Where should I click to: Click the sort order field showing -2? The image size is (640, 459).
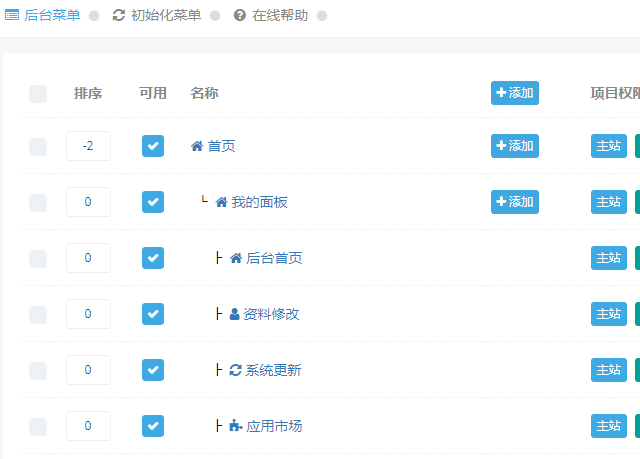(x=89, y=146)
